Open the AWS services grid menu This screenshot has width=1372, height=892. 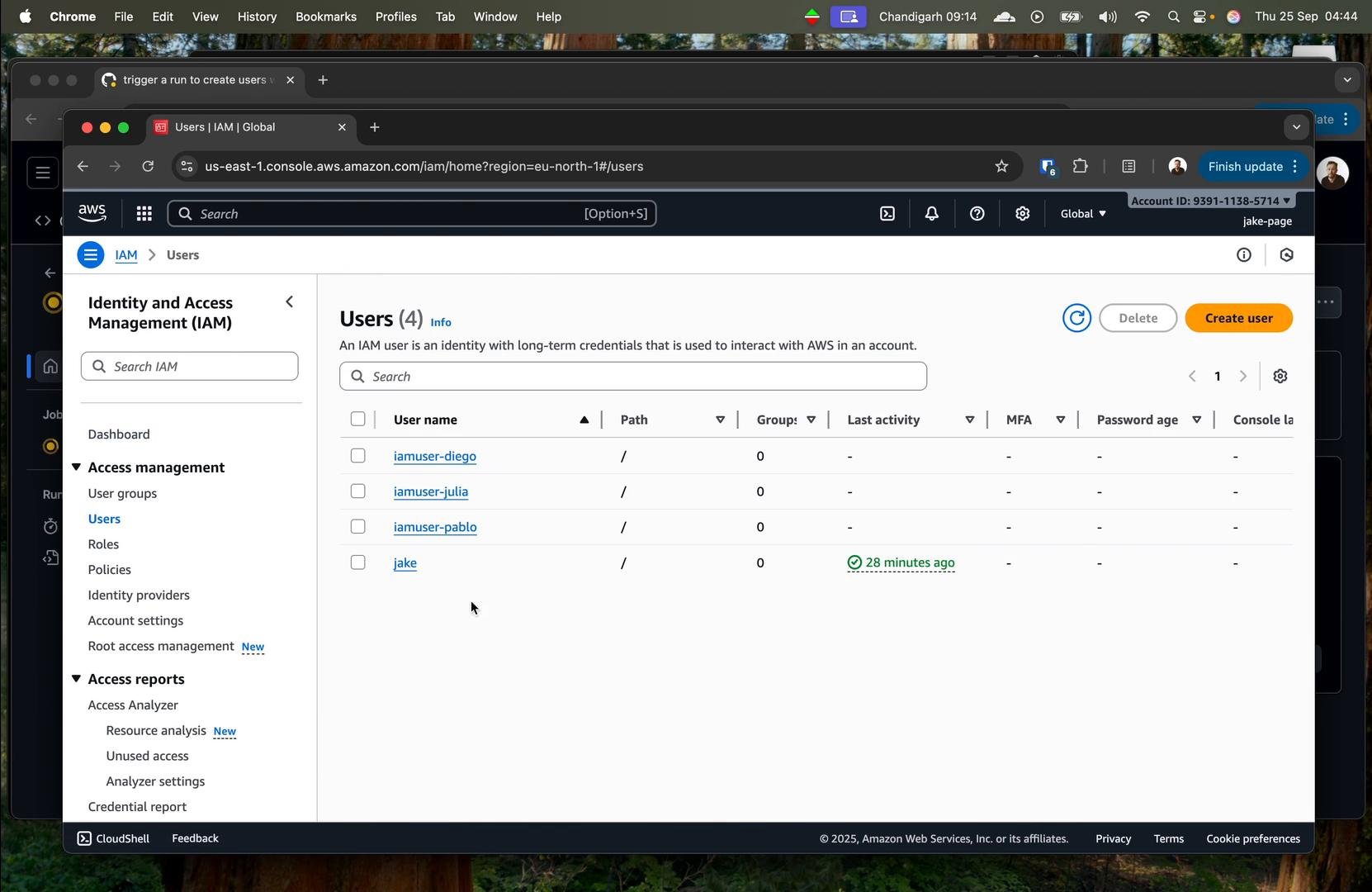(x=144, y=214)
